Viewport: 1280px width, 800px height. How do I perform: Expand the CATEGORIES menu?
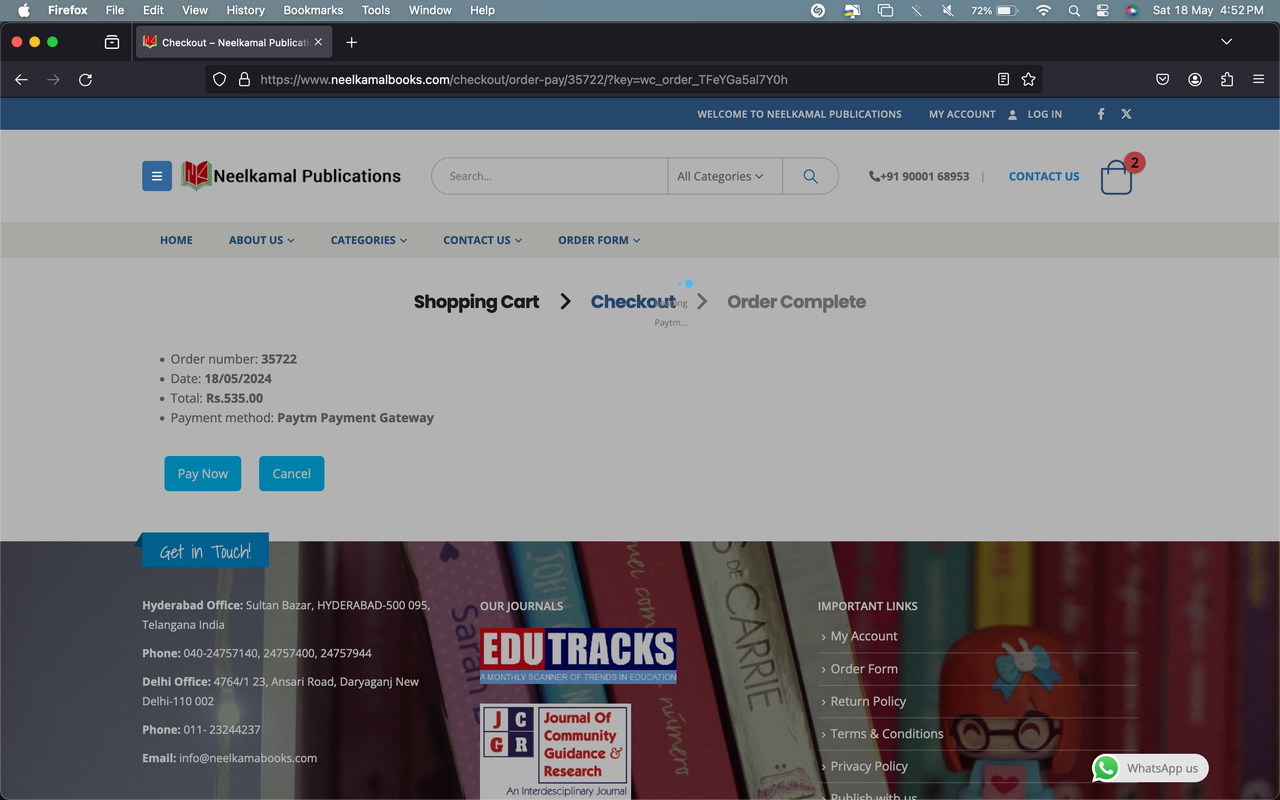[369, 240]
